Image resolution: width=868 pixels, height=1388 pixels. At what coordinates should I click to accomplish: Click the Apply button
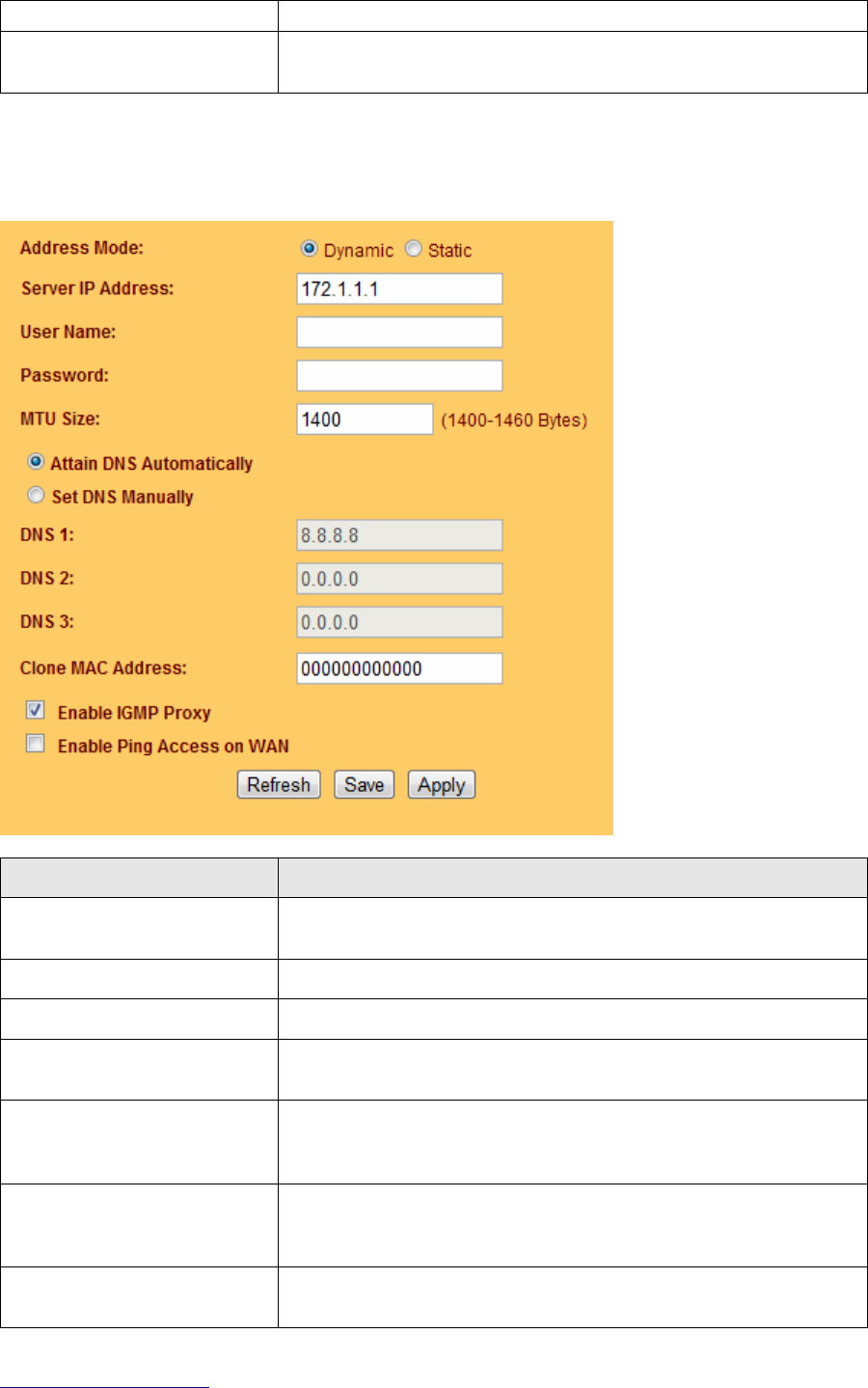(442, 785)
